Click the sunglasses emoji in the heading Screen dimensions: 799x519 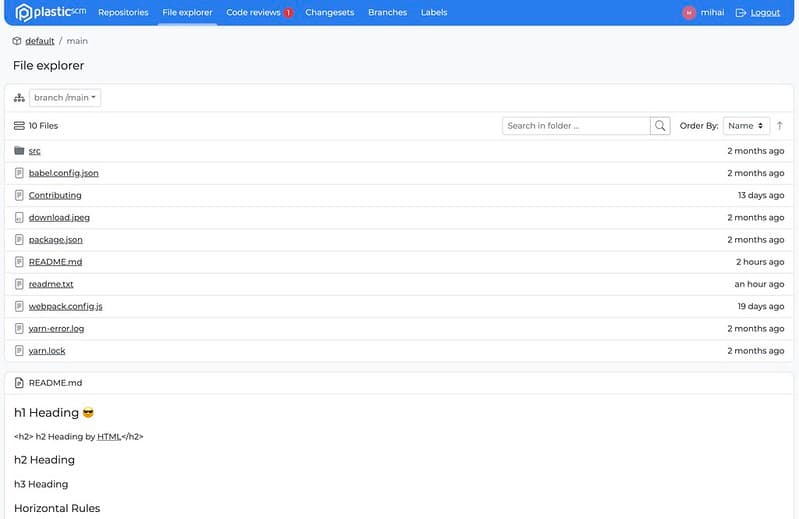[88, 413]
